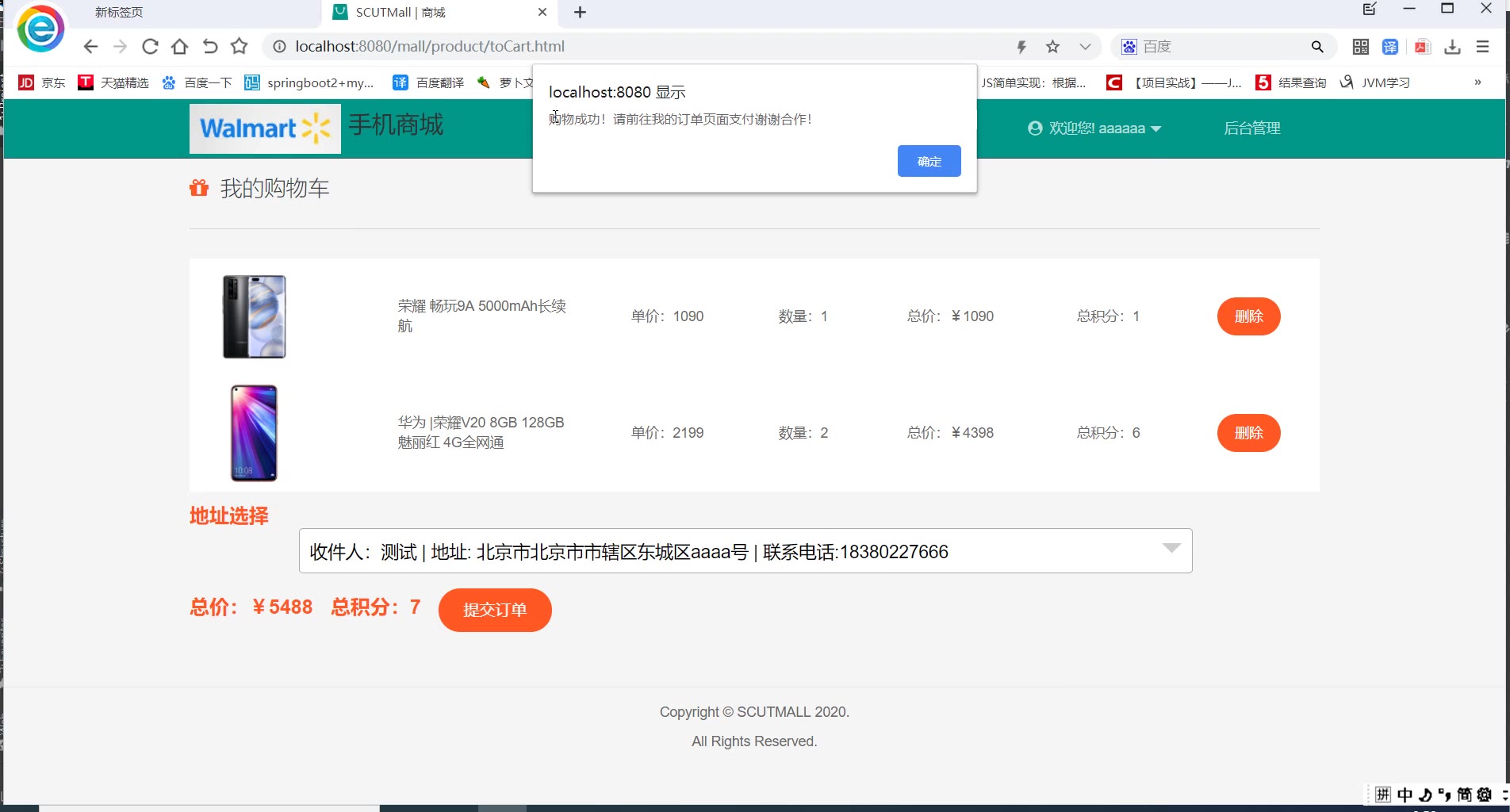Open the extensions grid icon
The height and width of the screenshot is (812, 1510).
click(1361, 47)
